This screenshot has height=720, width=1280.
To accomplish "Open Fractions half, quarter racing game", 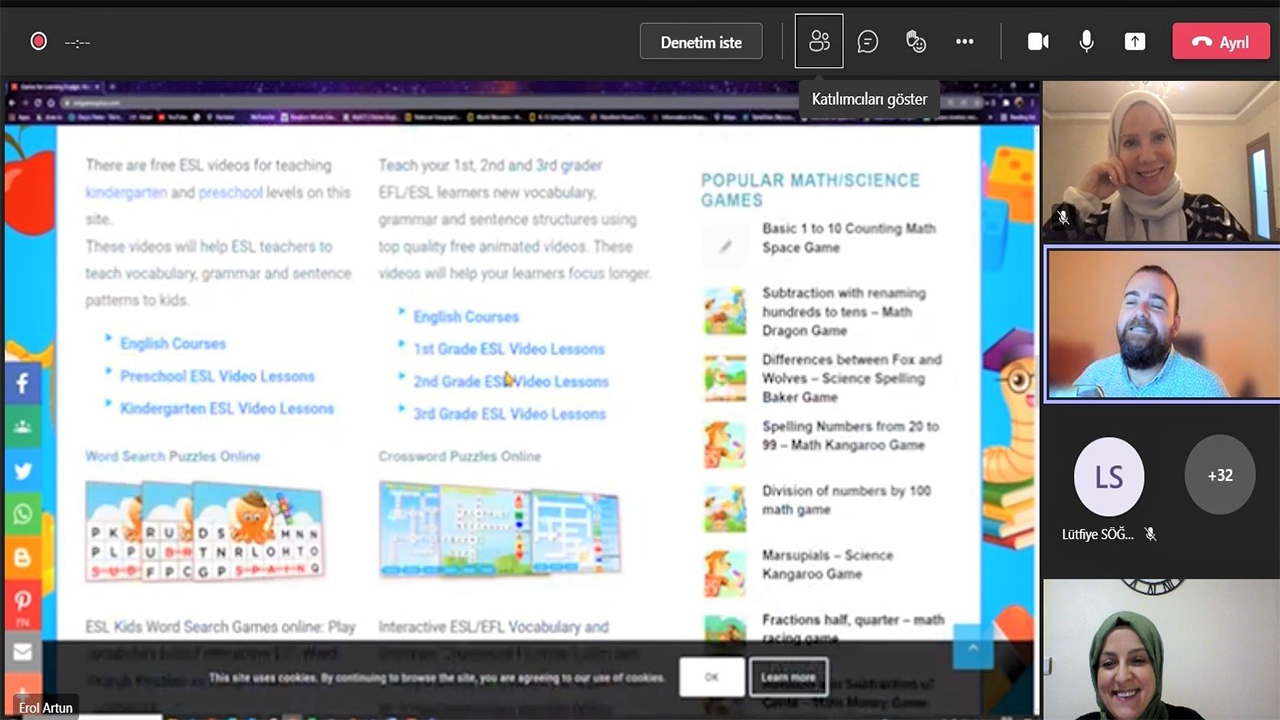I will click(x=853, y=628).
